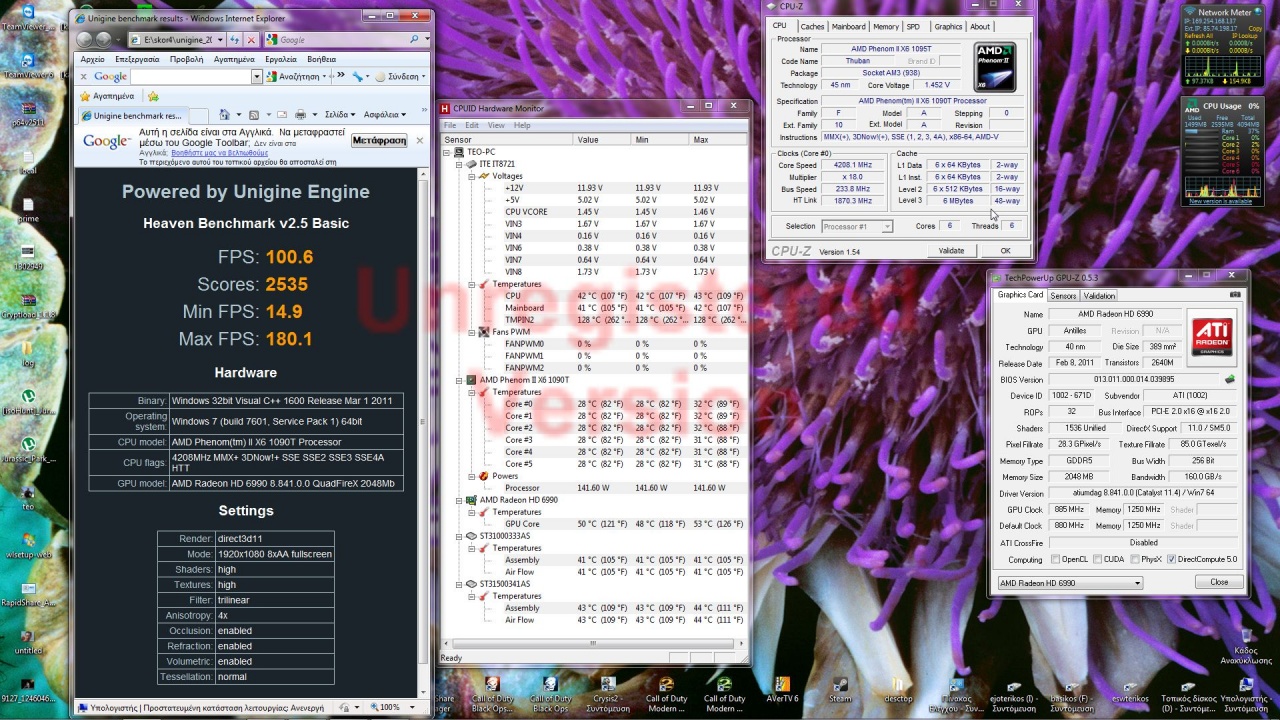Click the Add to Favorites Bar icon
The width and height of the screenshot is (1280, 720).
pos(153,96)
